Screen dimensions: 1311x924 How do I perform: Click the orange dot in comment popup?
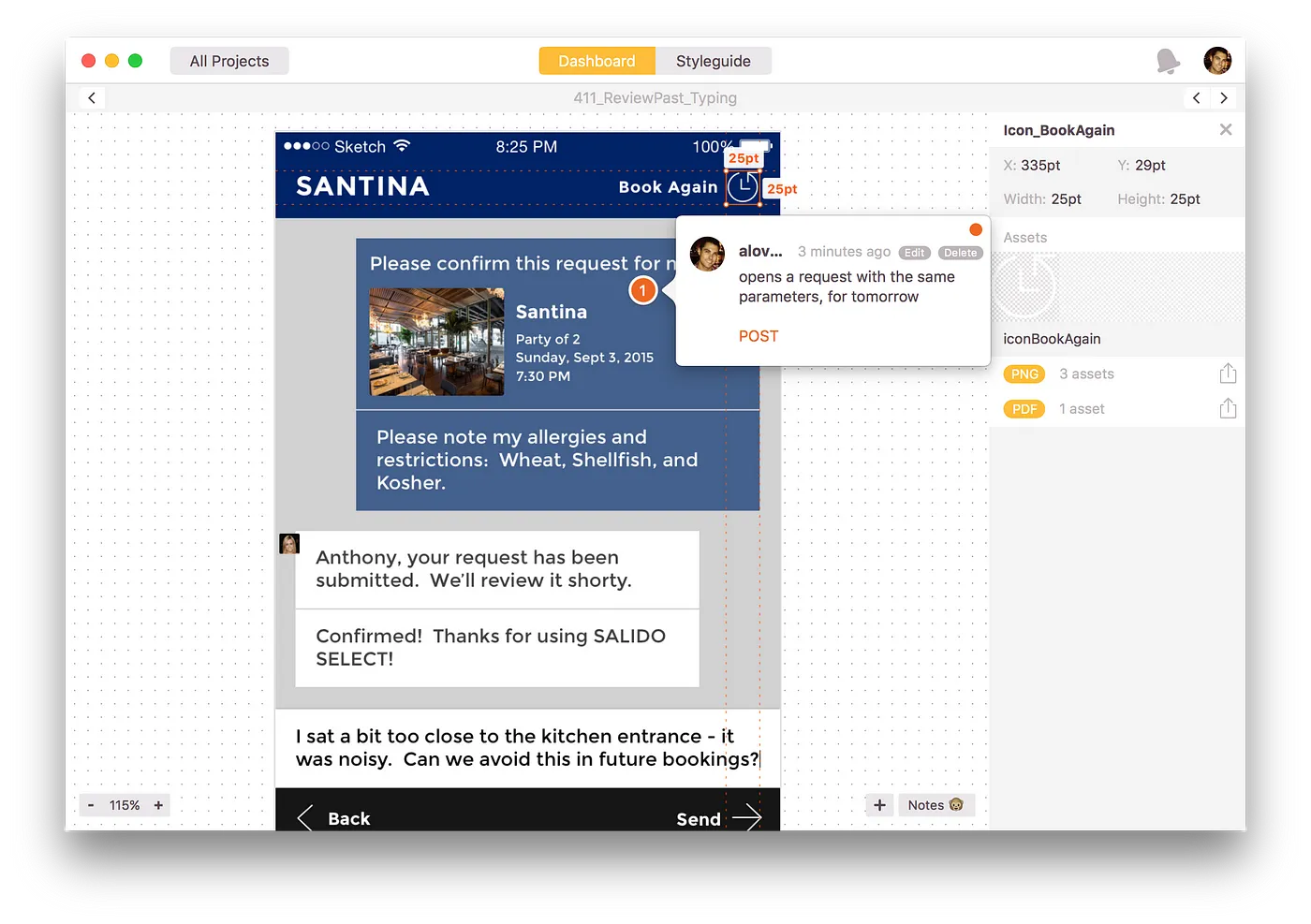point(976,229)
